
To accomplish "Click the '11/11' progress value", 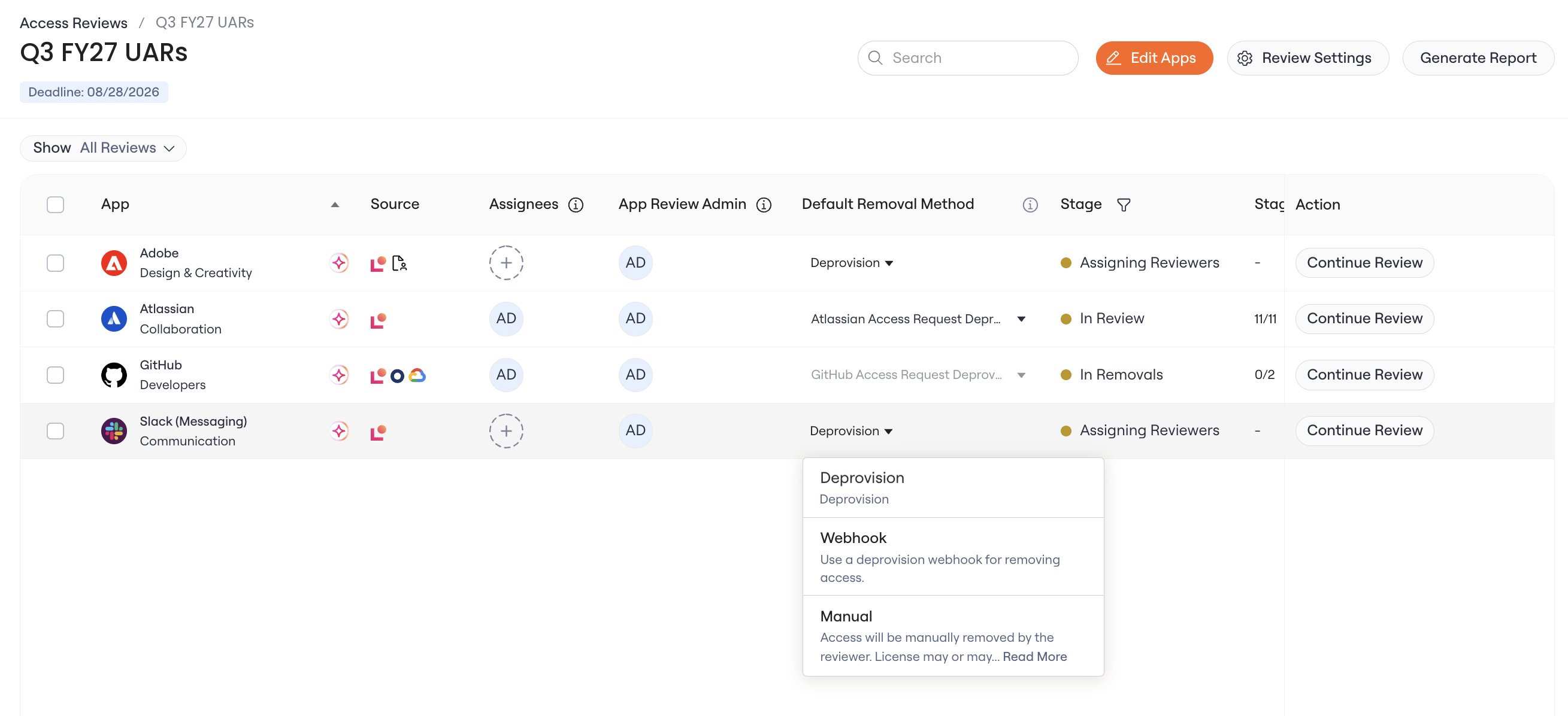I will click(1265, 318).
